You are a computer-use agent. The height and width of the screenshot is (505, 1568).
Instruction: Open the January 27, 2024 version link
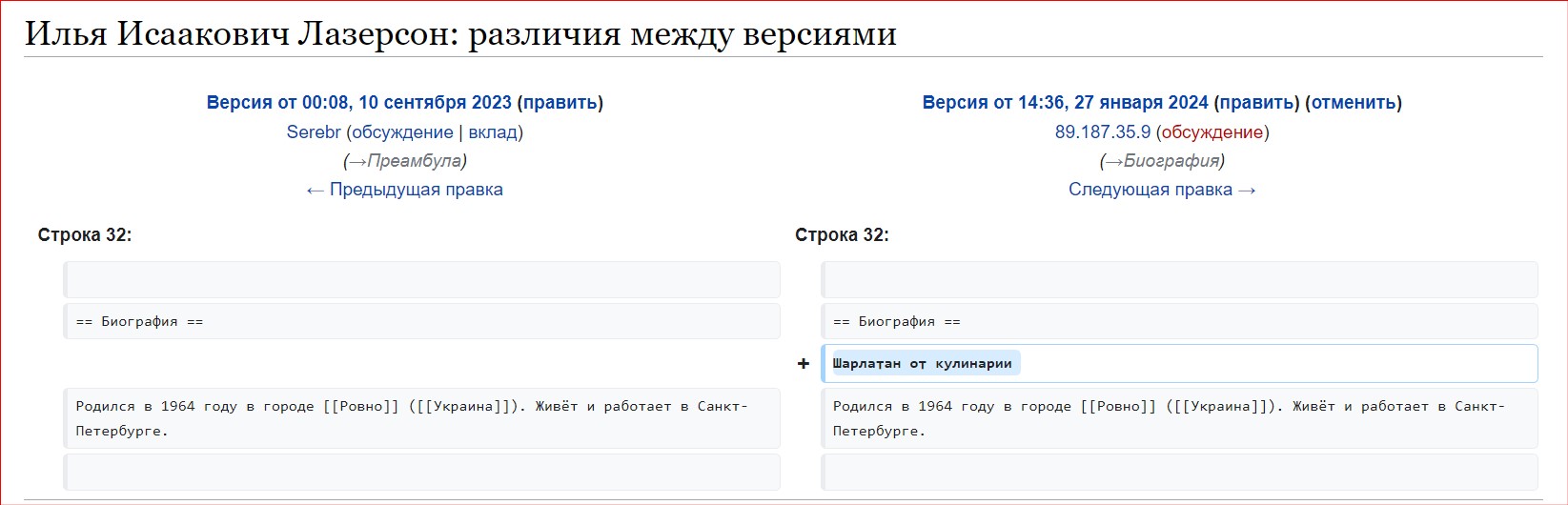(1065, 103)
